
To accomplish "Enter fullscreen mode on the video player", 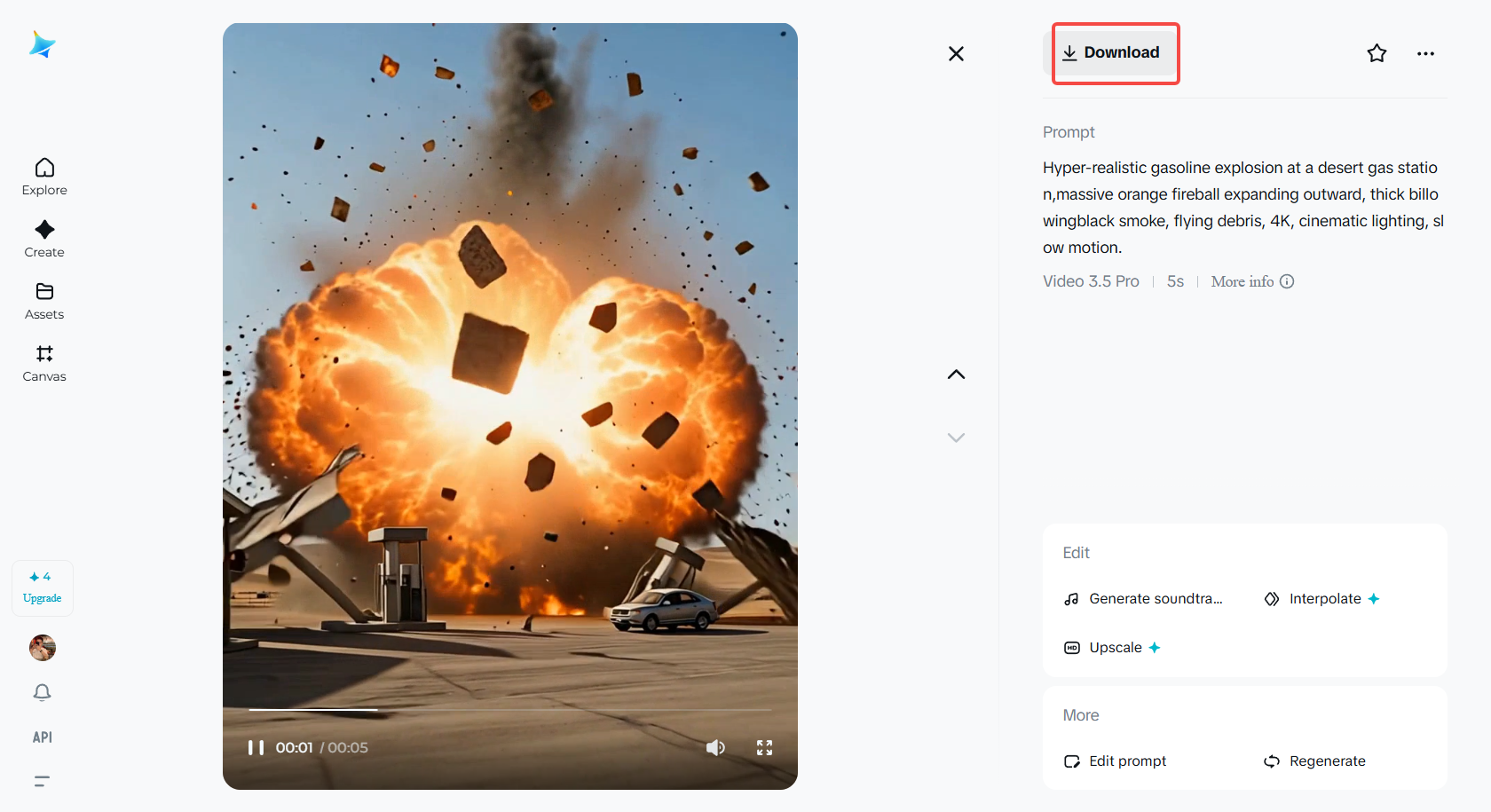I will 764,747.
